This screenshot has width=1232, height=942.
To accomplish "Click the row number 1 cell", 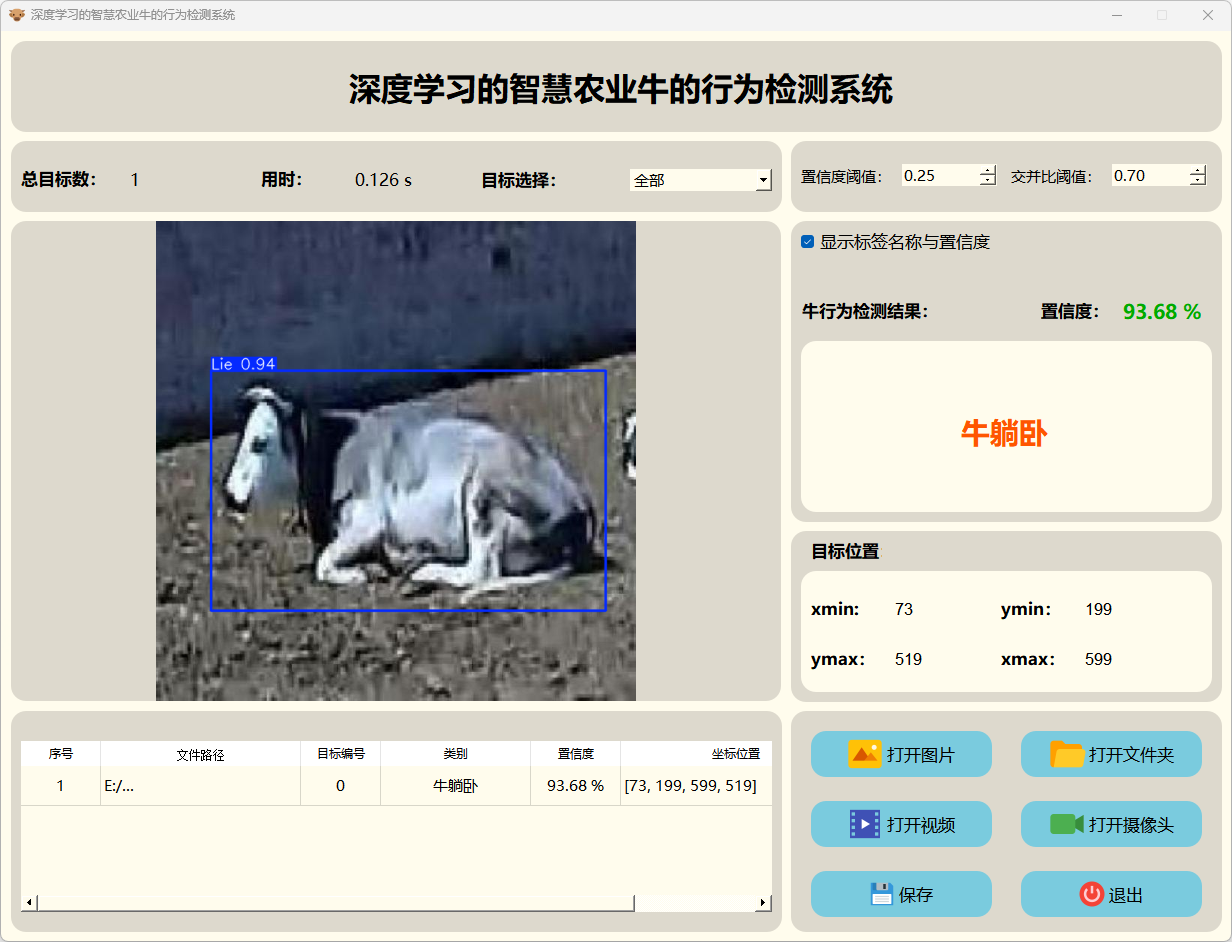I will coord(61,786).
